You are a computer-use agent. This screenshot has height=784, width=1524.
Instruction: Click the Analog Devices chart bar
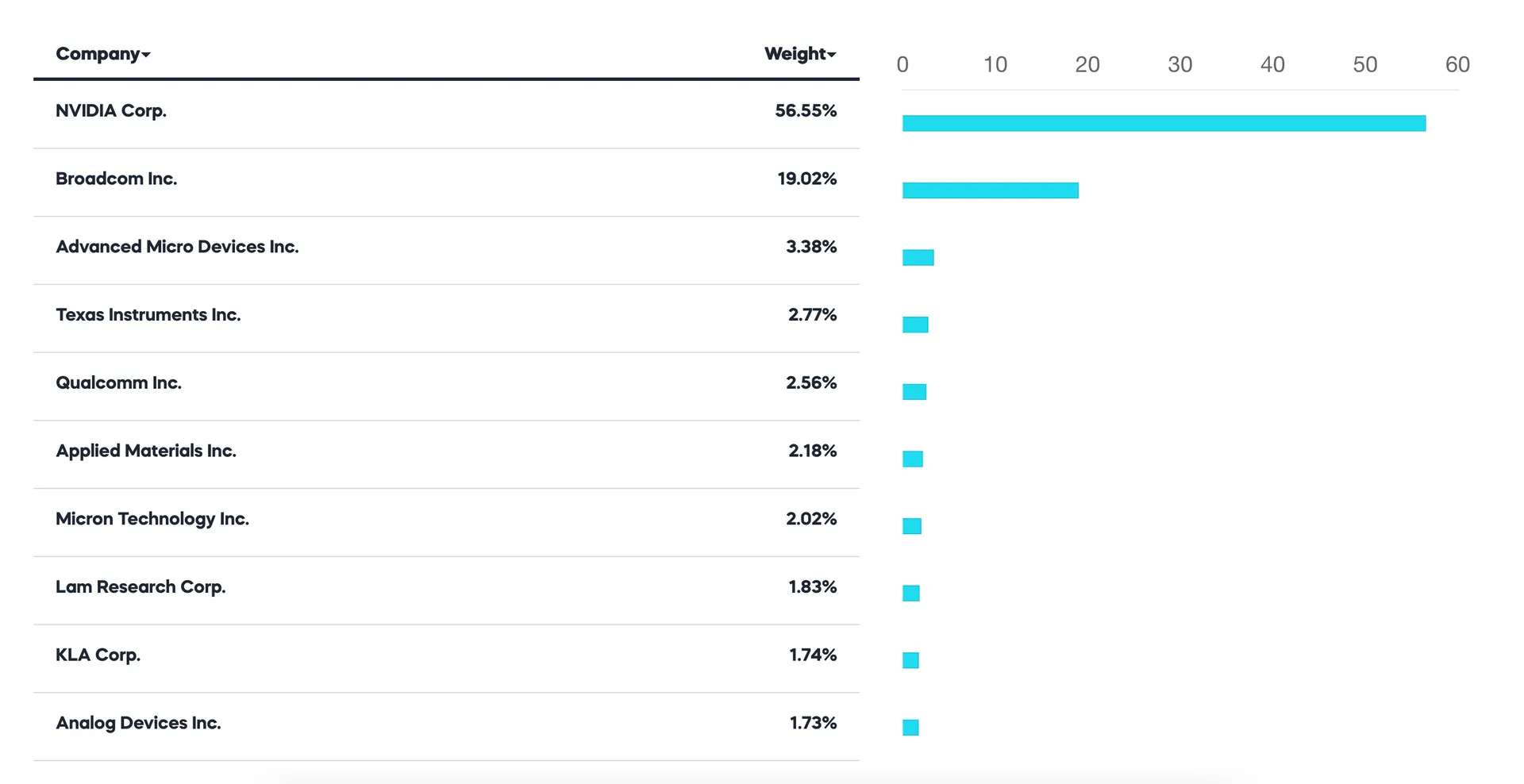point(910,728)
